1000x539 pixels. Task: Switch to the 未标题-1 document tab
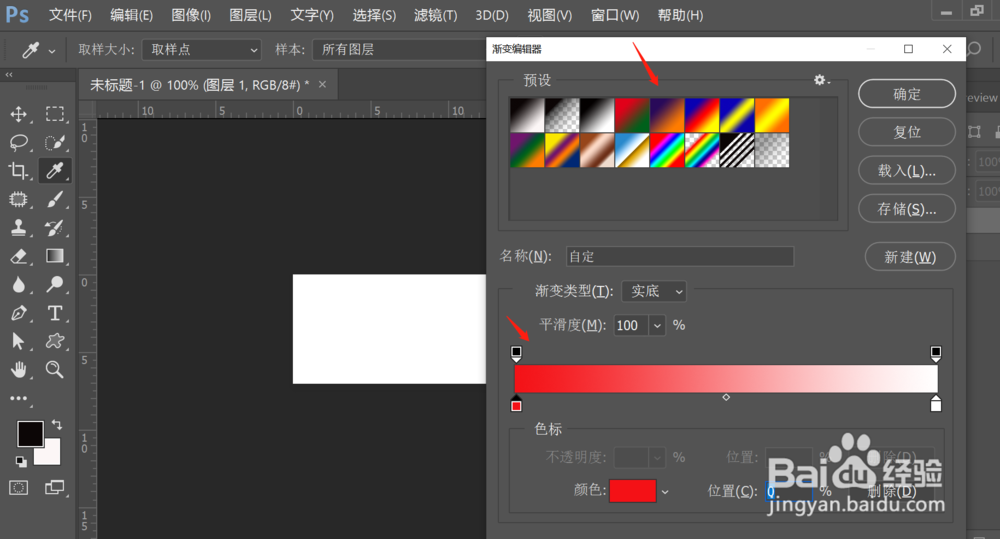199,85
